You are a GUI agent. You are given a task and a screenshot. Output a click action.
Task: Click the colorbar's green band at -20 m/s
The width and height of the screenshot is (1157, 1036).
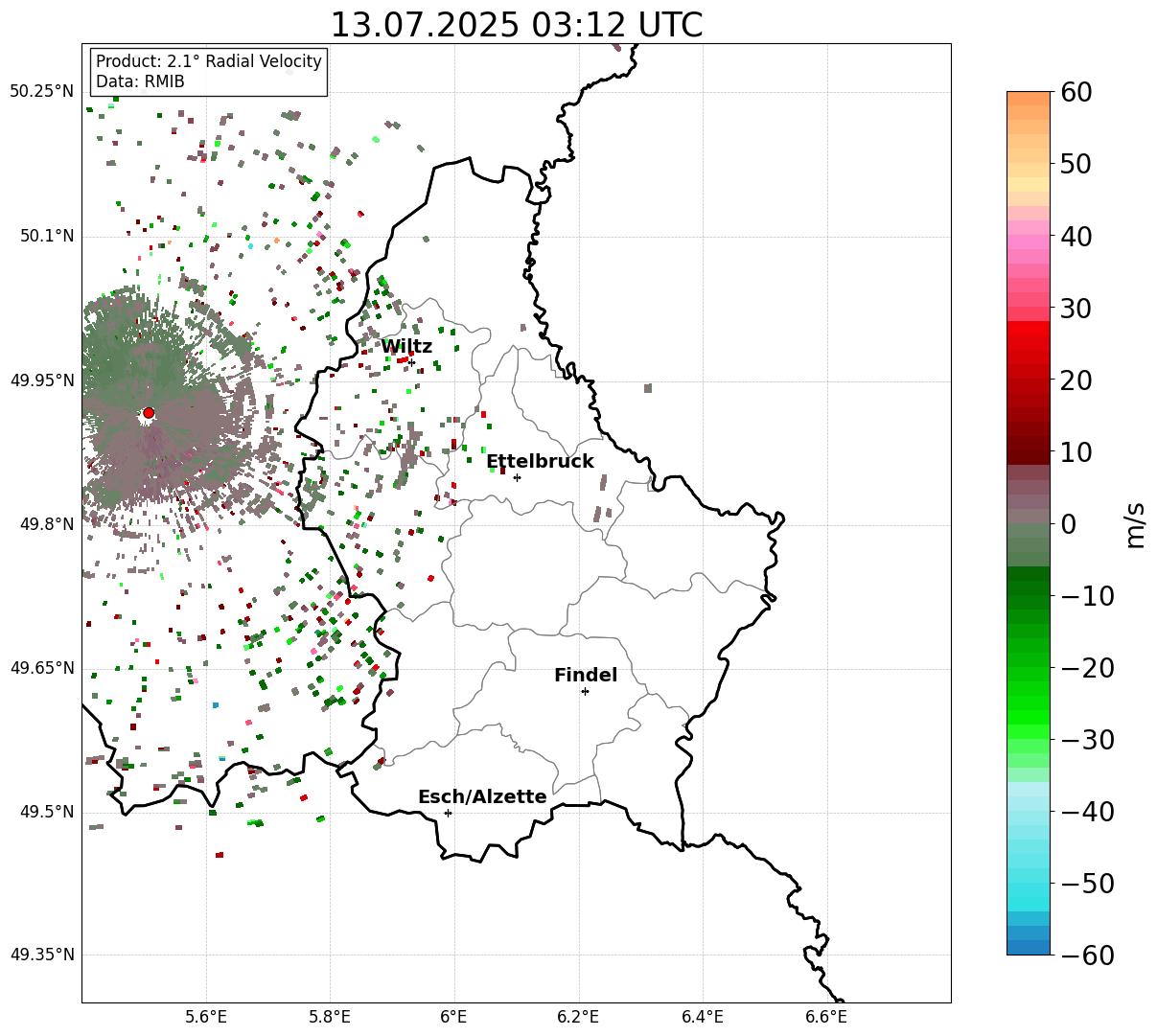click(x=1029, y=667)
